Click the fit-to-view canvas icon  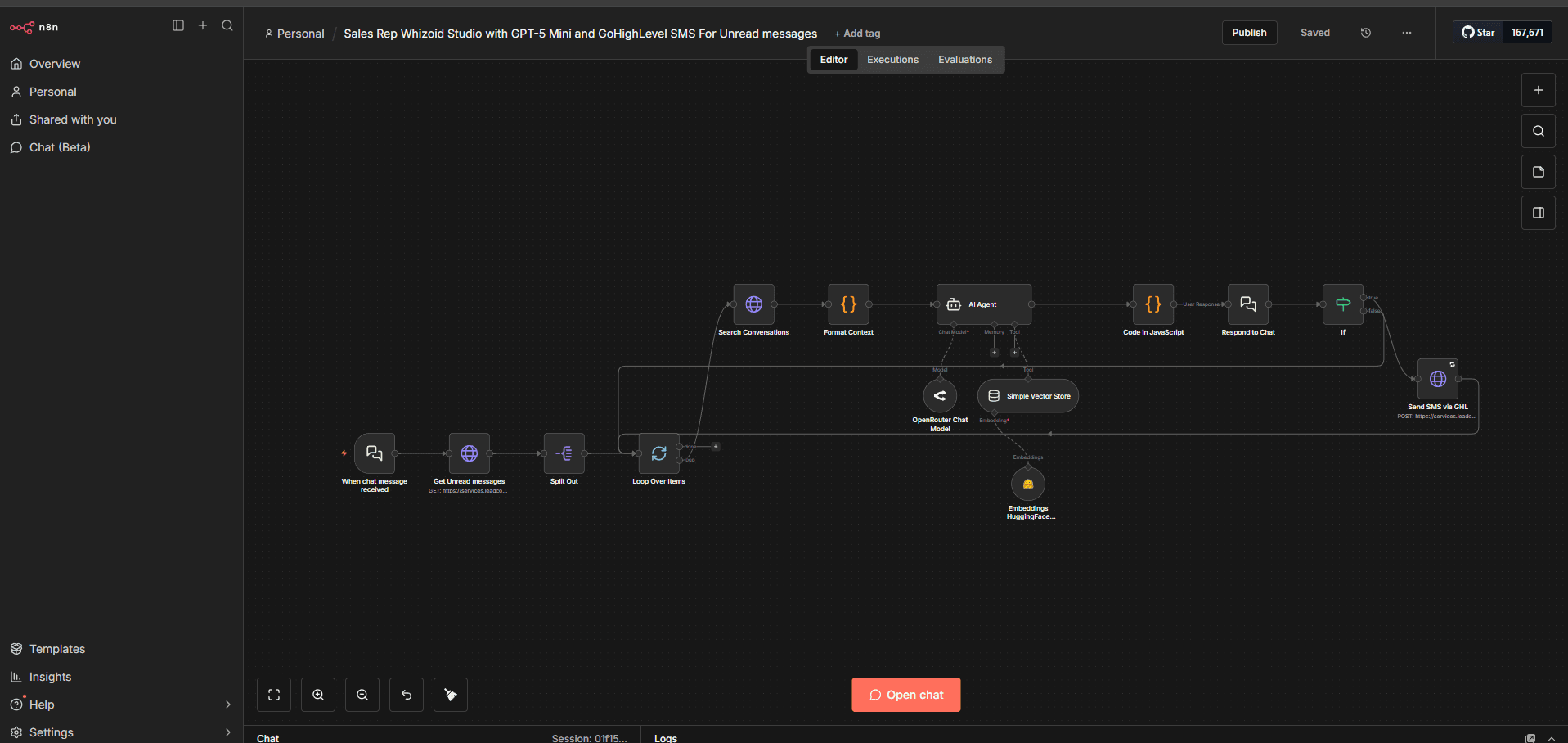273,694
